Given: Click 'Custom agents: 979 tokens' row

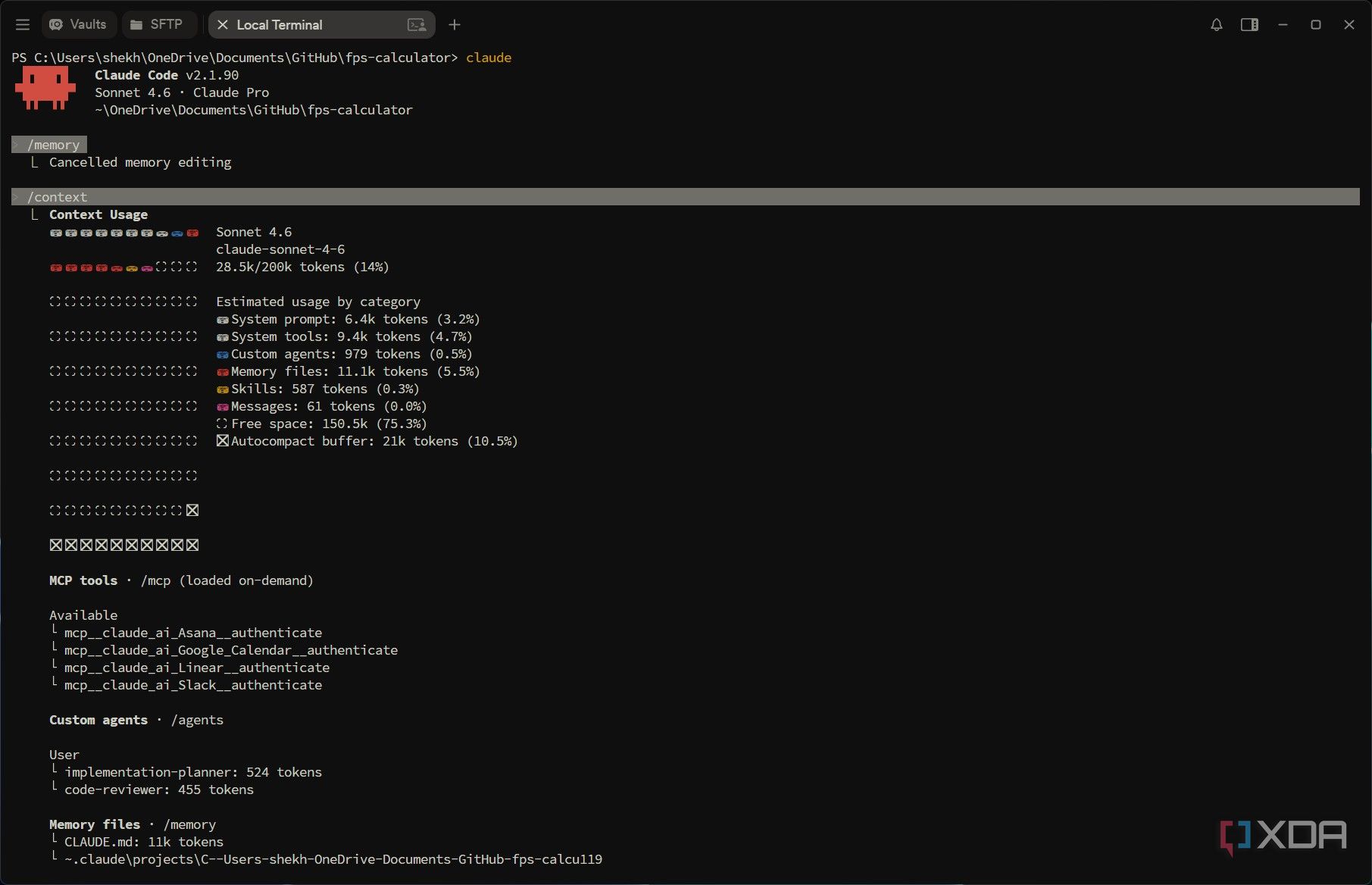Looking at the screenshot, I should point(344,354).
